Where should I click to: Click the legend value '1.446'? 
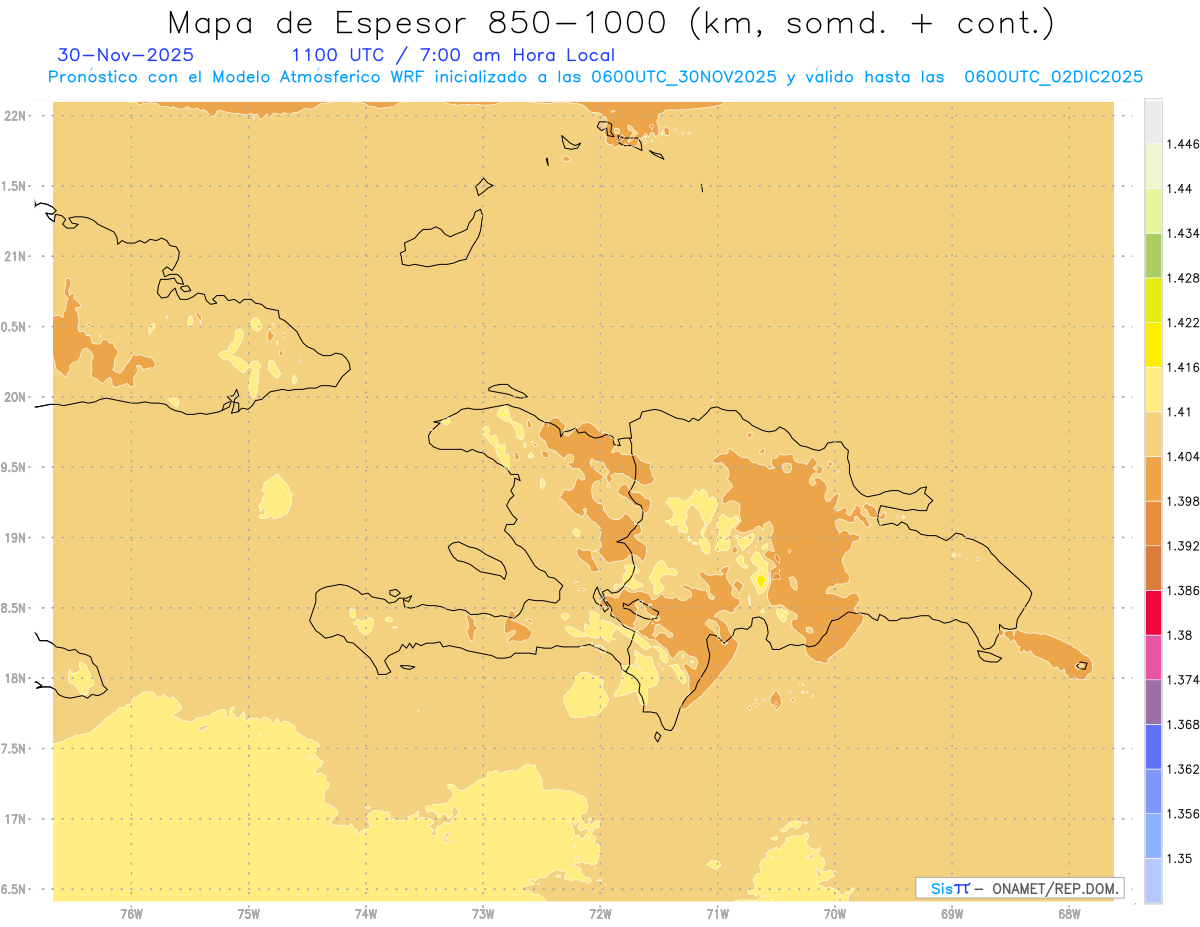tap(1183, 144)
